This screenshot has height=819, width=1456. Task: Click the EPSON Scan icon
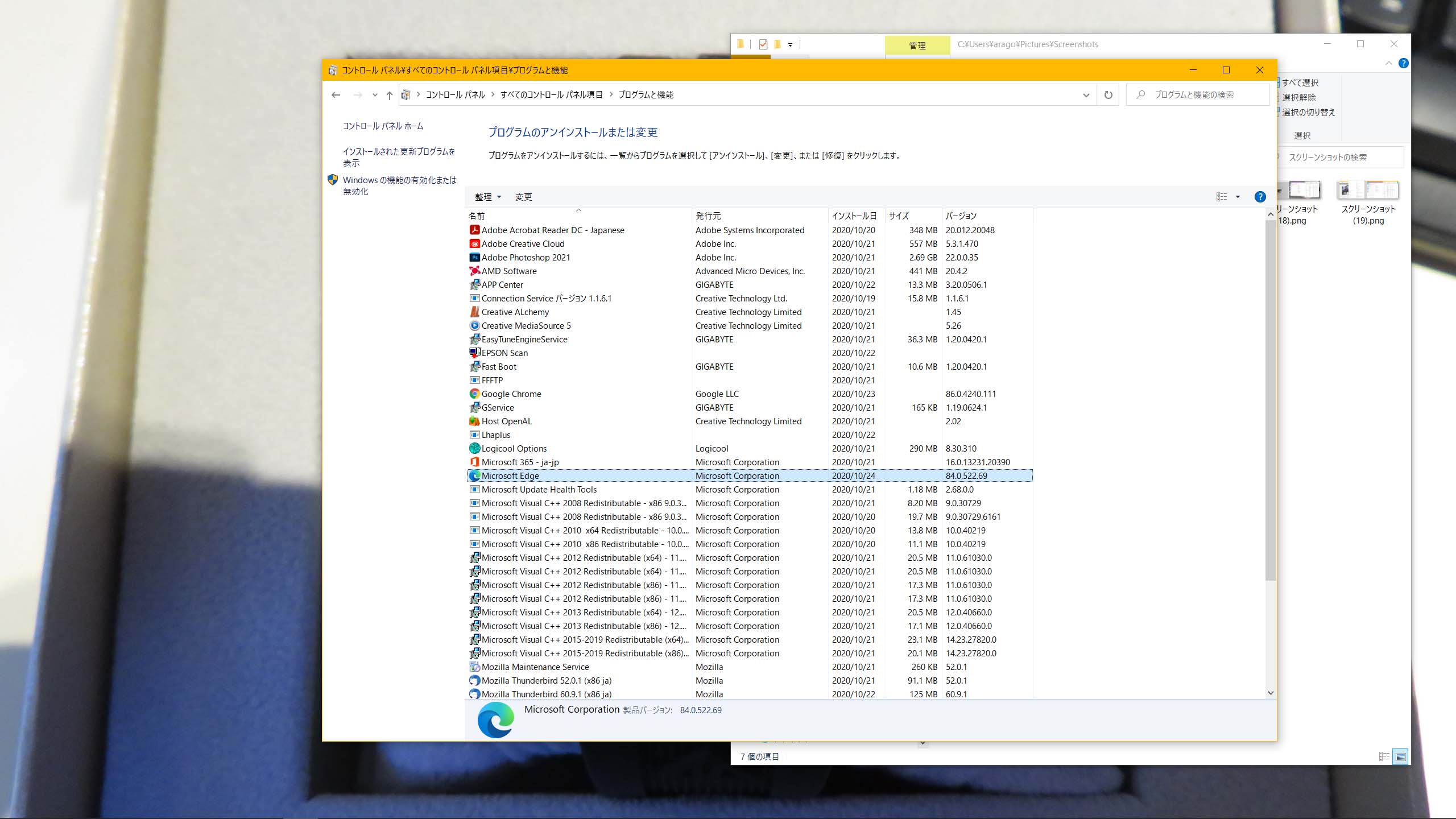(474, 353)
